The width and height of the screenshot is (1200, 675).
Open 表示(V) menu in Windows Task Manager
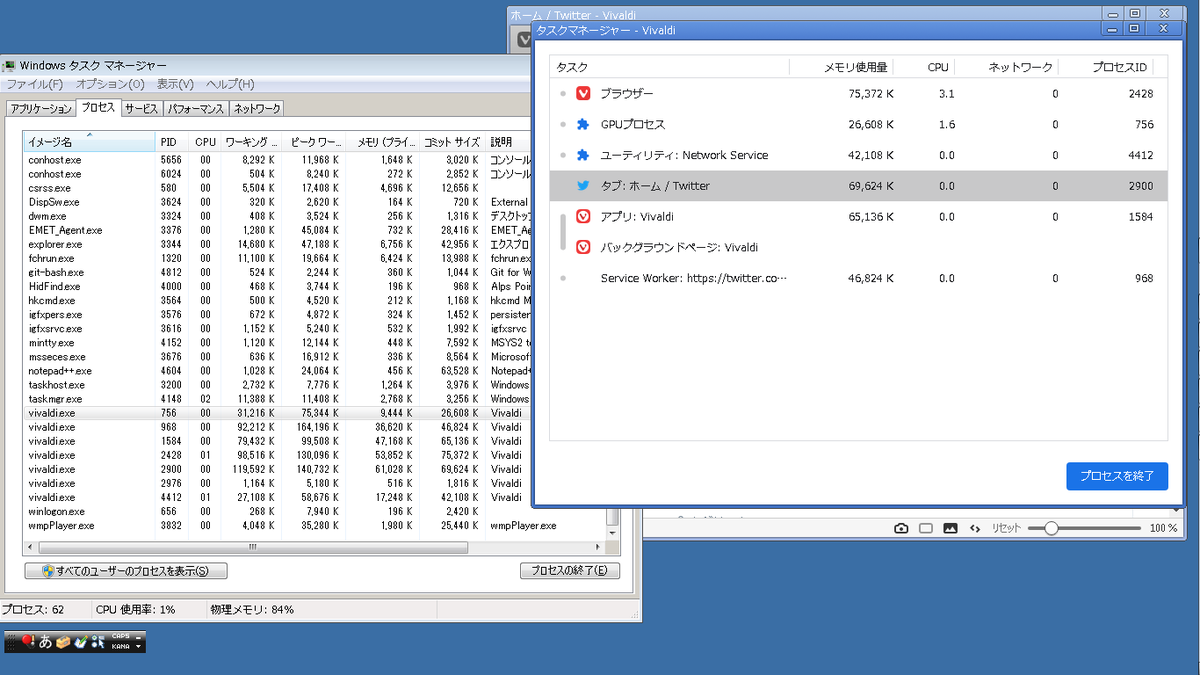click(175, 84)
